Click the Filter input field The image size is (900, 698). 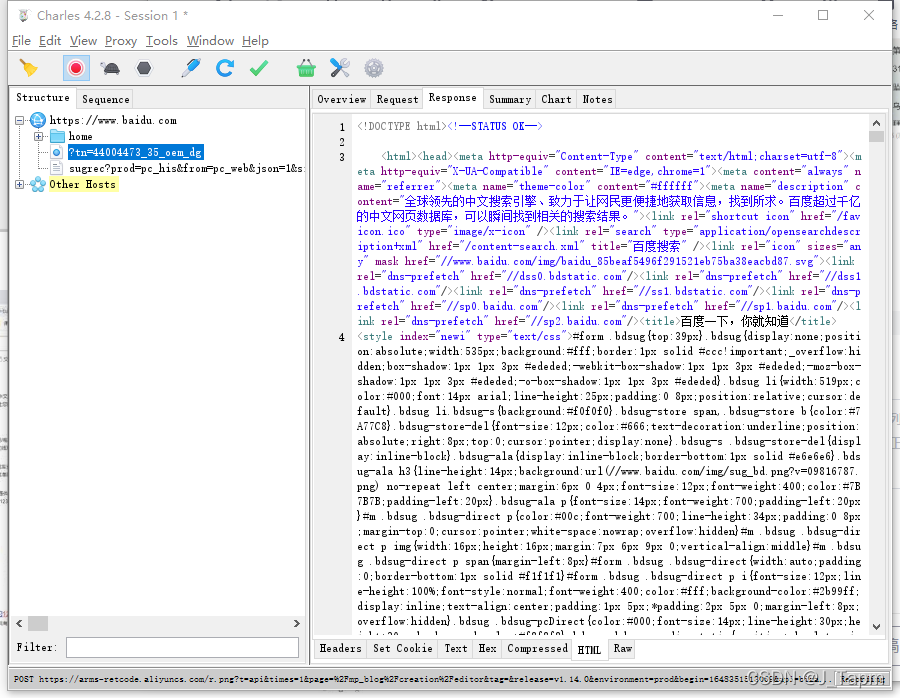point(183,647)
